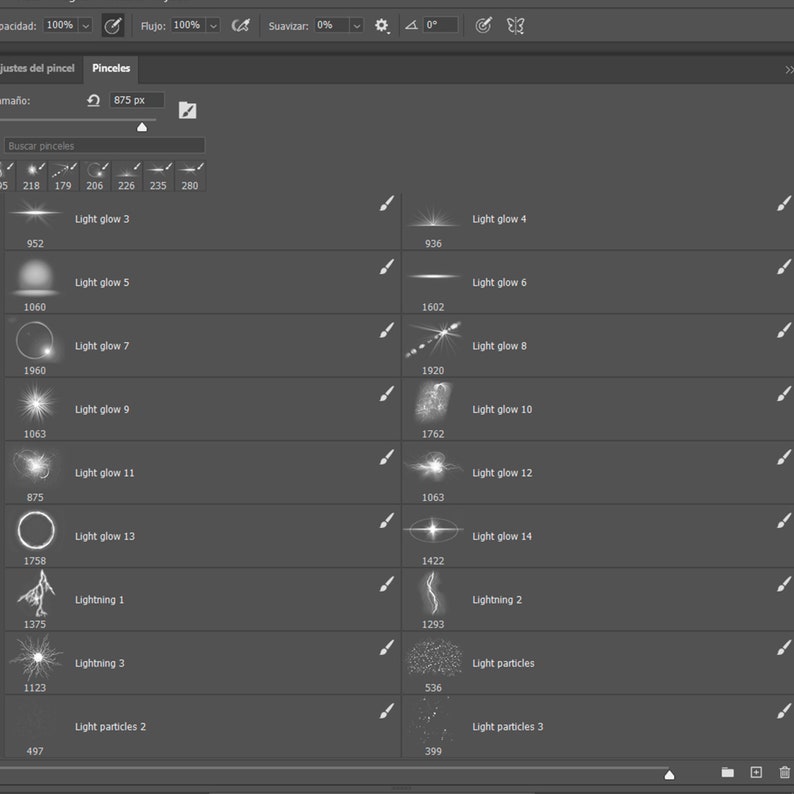Image resolution: width=794 pixels, height=794 pixels.
Task: Toggle pressure for size icon
Action: (484, 25)
